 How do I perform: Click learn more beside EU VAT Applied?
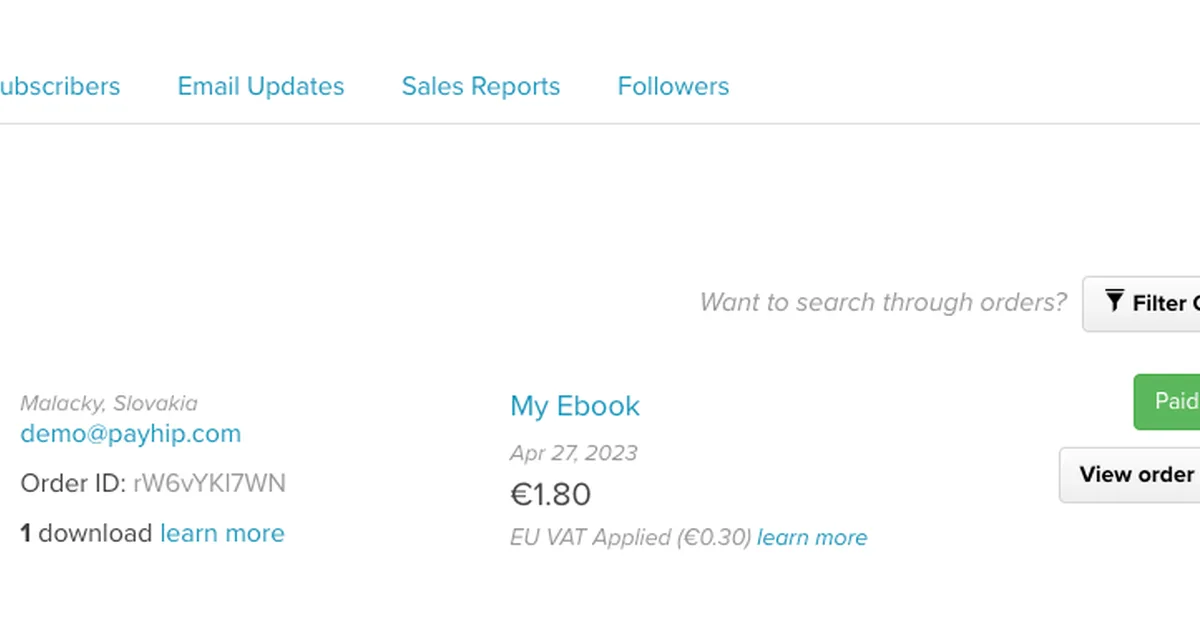812,538
